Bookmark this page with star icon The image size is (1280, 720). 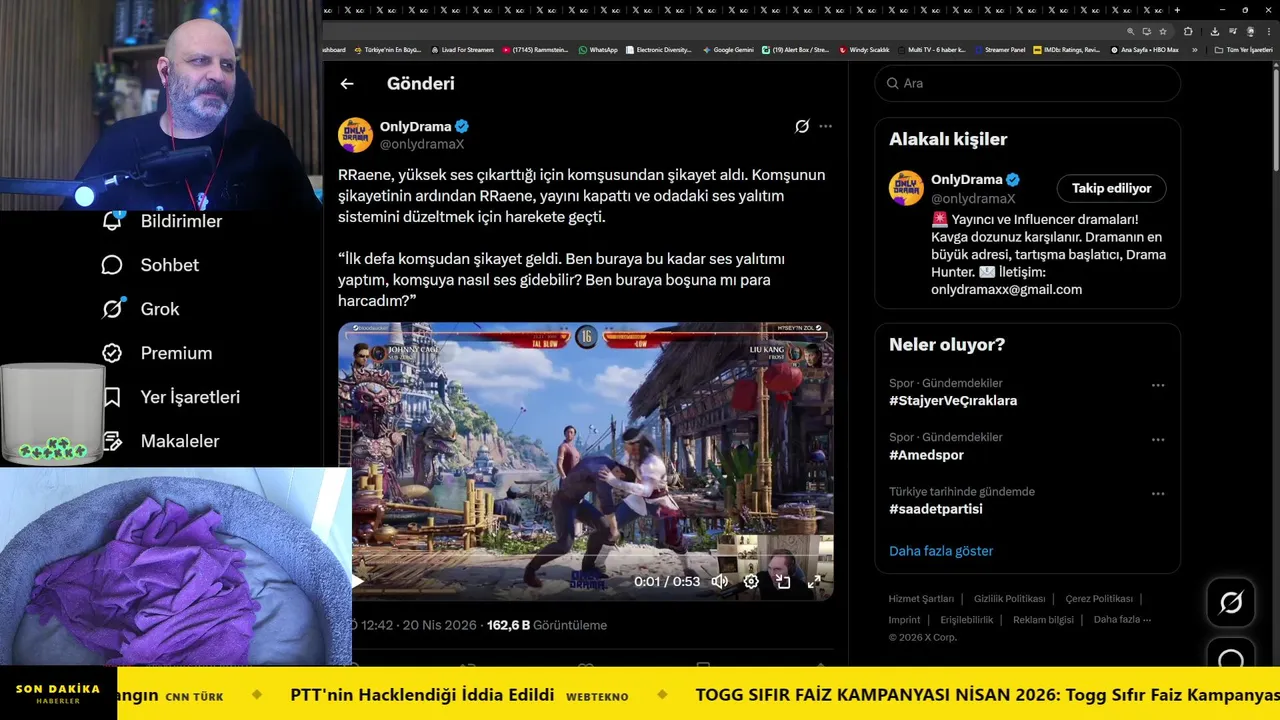coord(1163,31)
